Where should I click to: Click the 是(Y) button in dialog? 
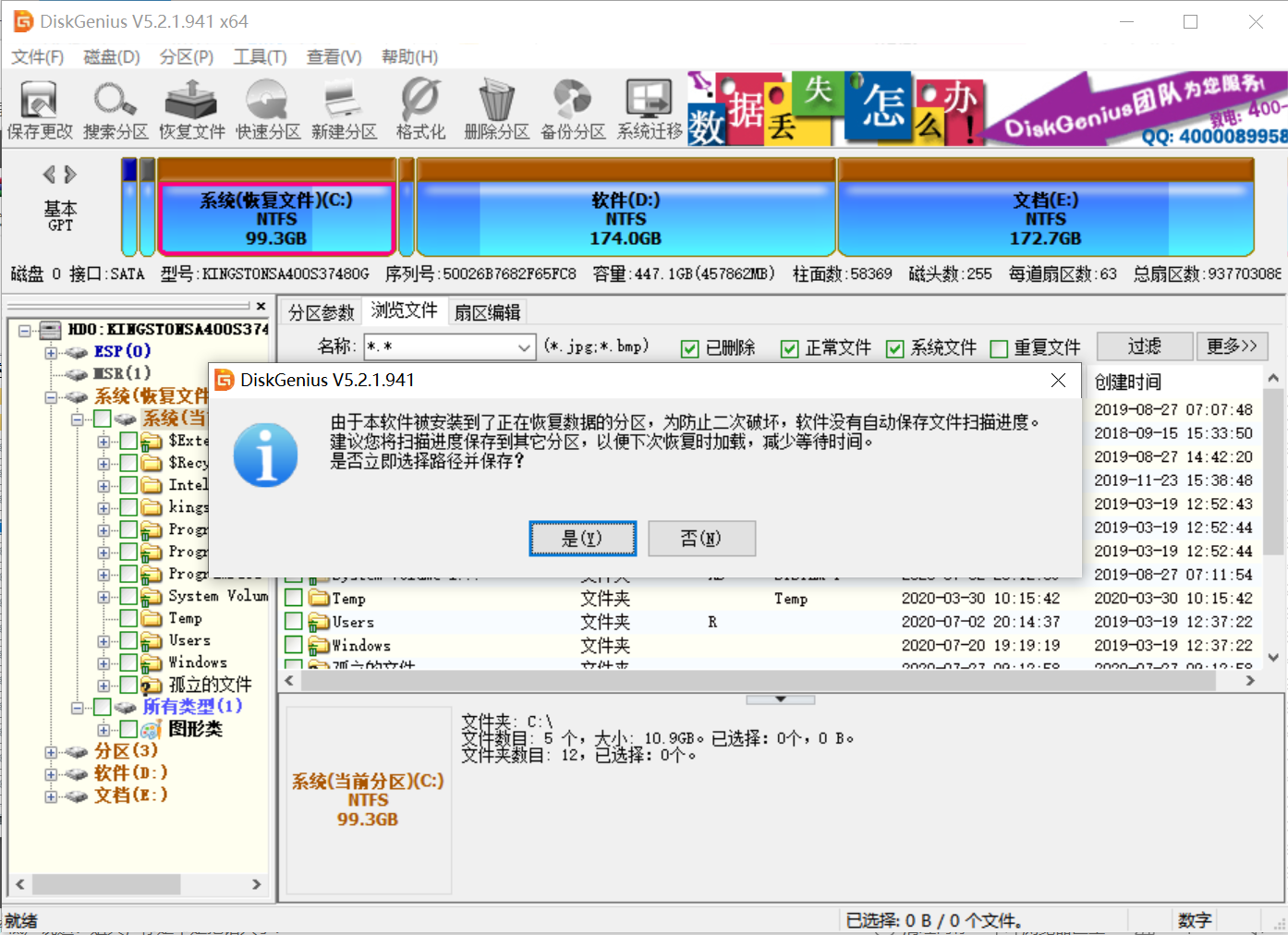[582, 539]
